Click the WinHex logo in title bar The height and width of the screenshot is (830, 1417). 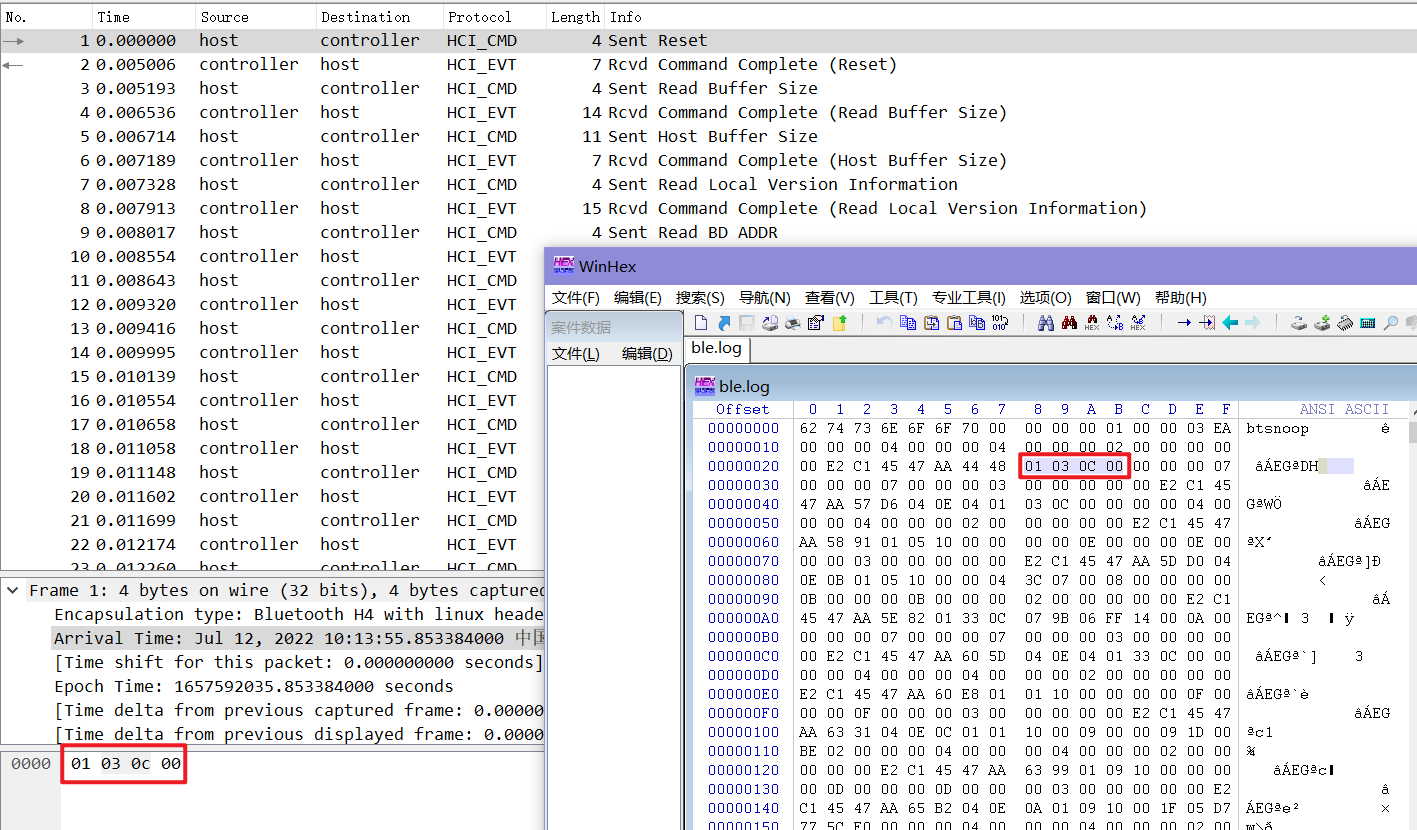coord(563,266)
